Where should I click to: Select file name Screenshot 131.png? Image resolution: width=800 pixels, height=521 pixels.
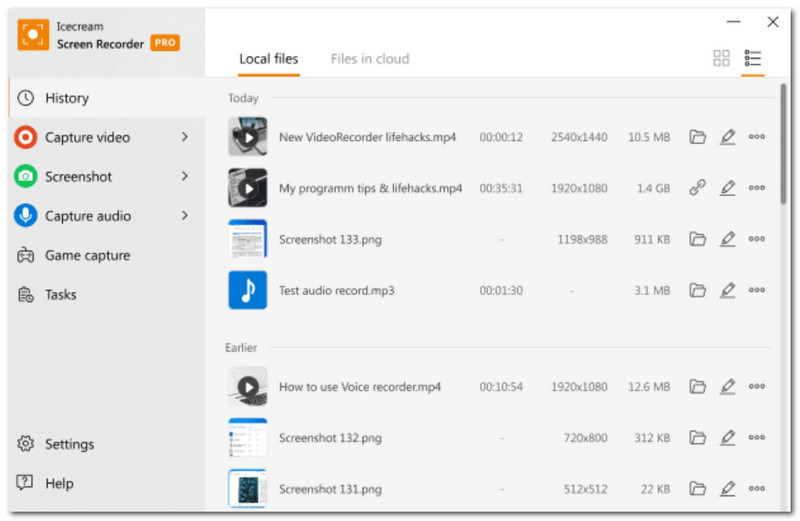click(330, 489)
